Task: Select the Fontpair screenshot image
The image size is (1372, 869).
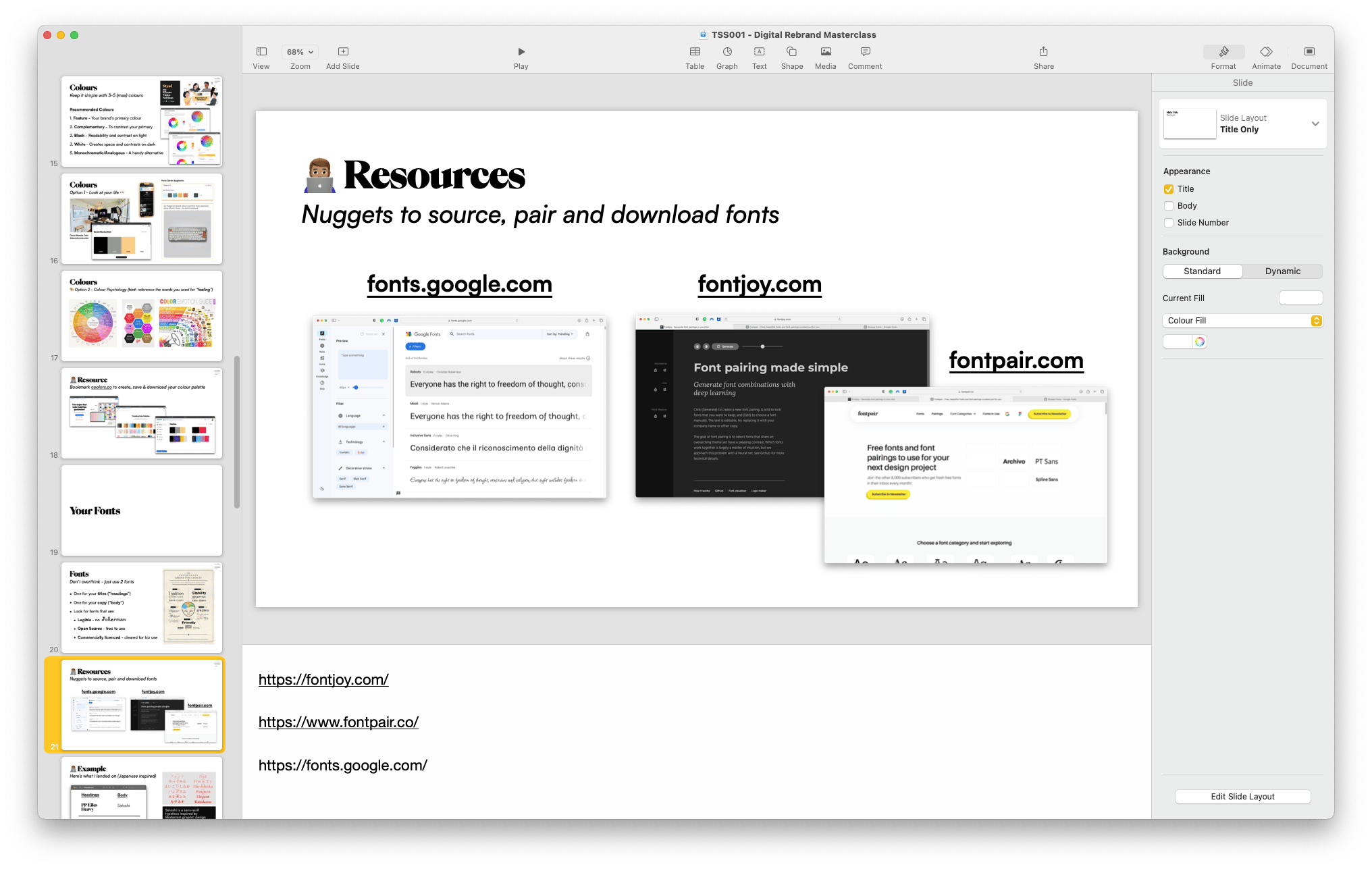Action: point(966,475)
